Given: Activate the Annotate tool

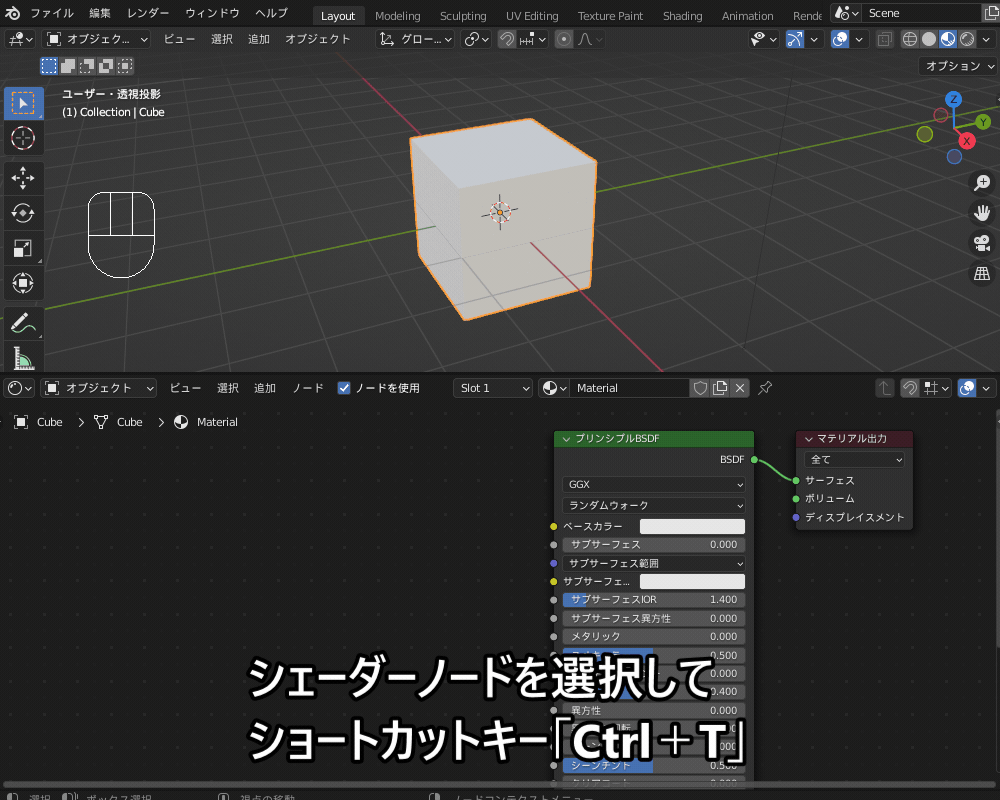Looking at the screenshot, I should [24, 320].
